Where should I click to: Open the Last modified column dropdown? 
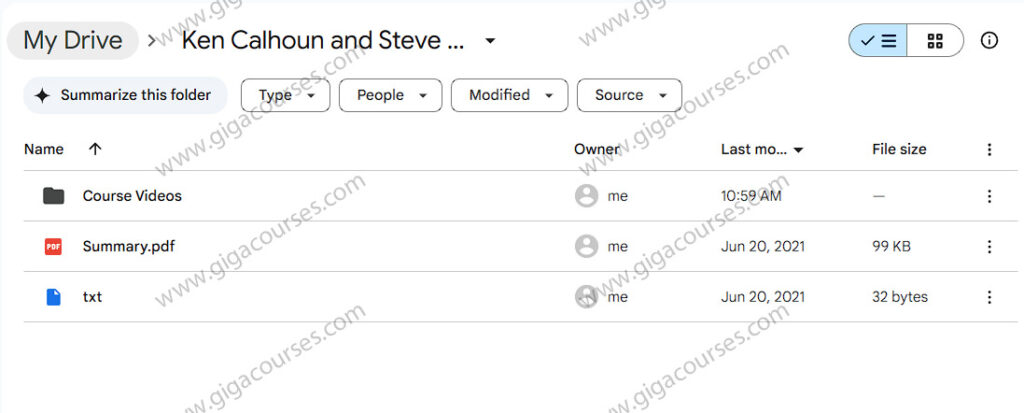tap(763, 149)
